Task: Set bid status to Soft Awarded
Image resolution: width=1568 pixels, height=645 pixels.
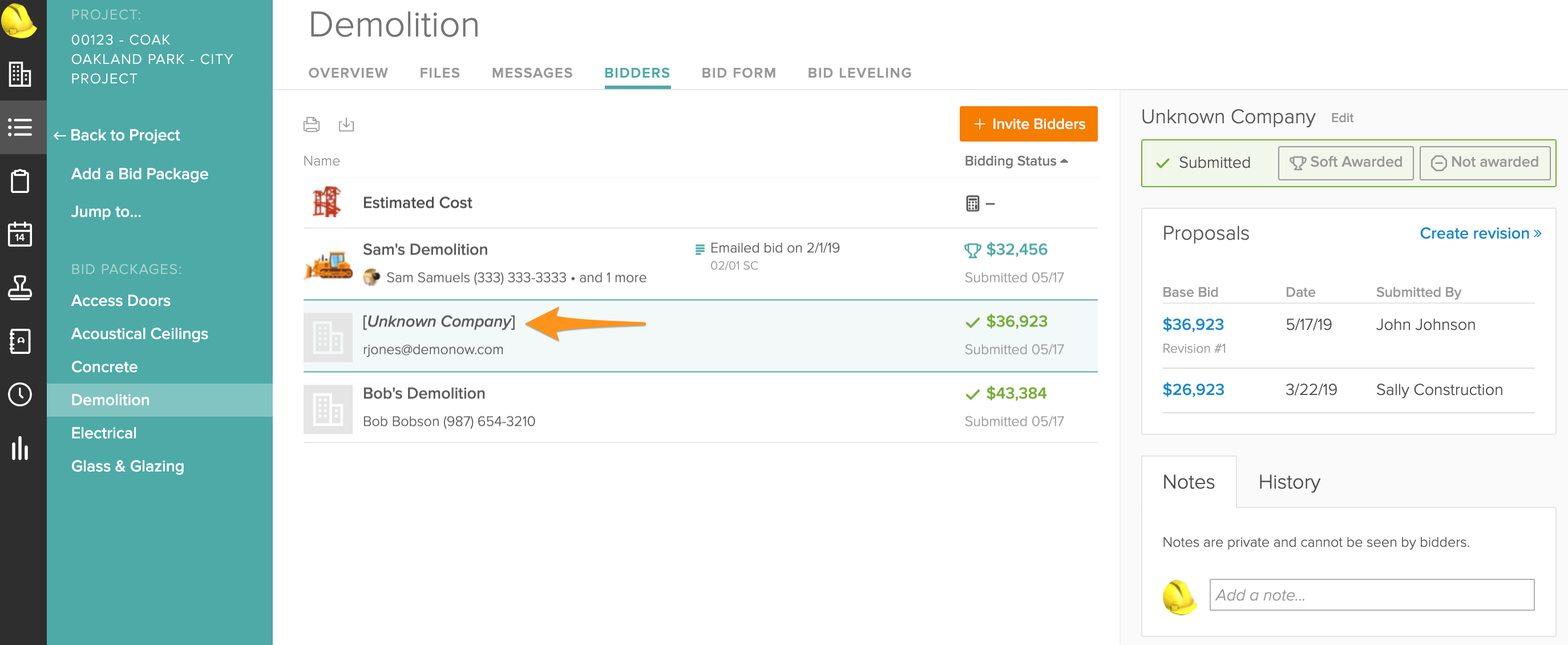Action: click(1345, 163)
